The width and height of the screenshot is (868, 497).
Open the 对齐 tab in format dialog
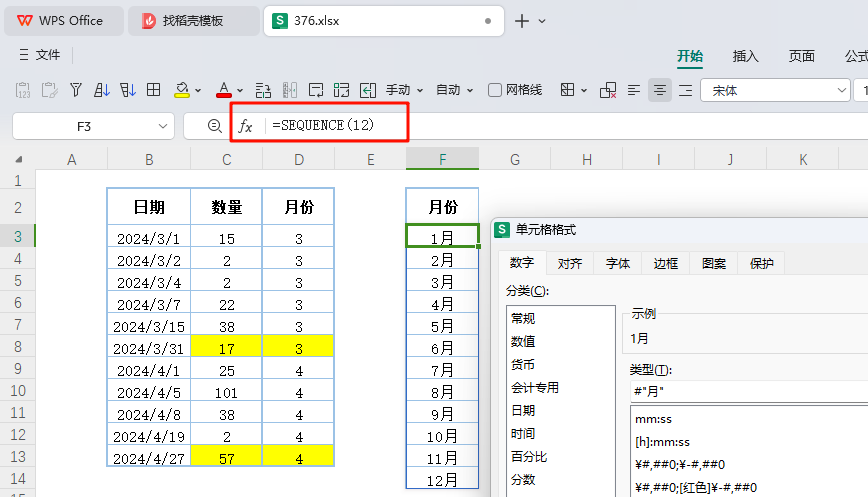(570, 263)
